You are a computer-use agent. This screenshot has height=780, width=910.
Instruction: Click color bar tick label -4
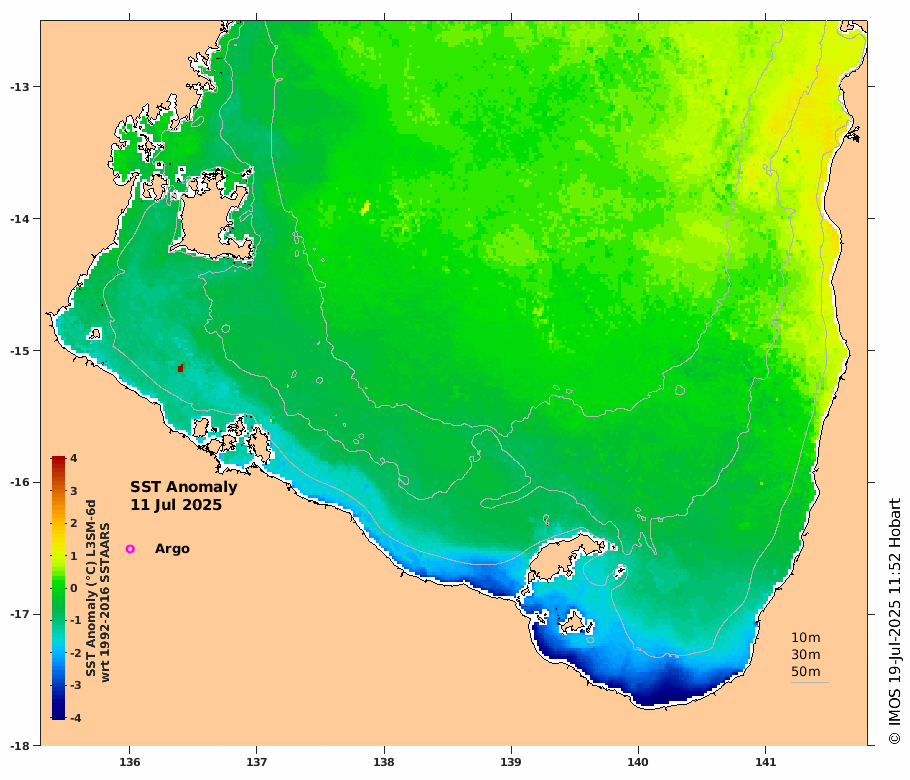[x=75, y=718]
